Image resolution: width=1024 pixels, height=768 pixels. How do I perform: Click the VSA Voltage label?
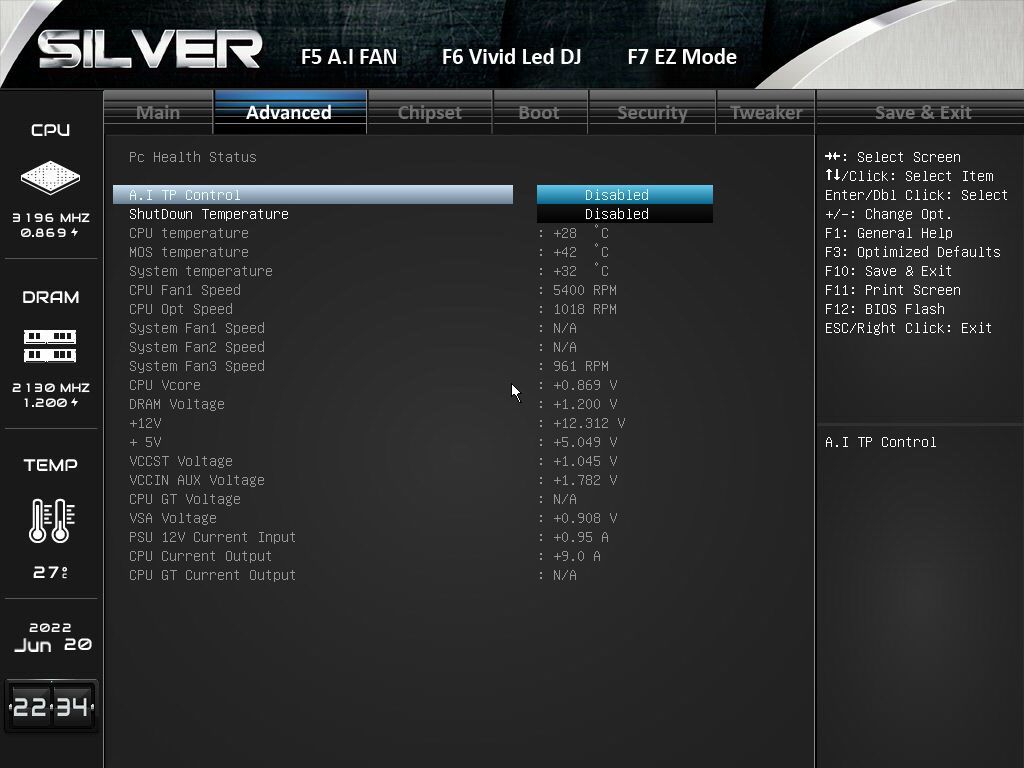(173, 518)
